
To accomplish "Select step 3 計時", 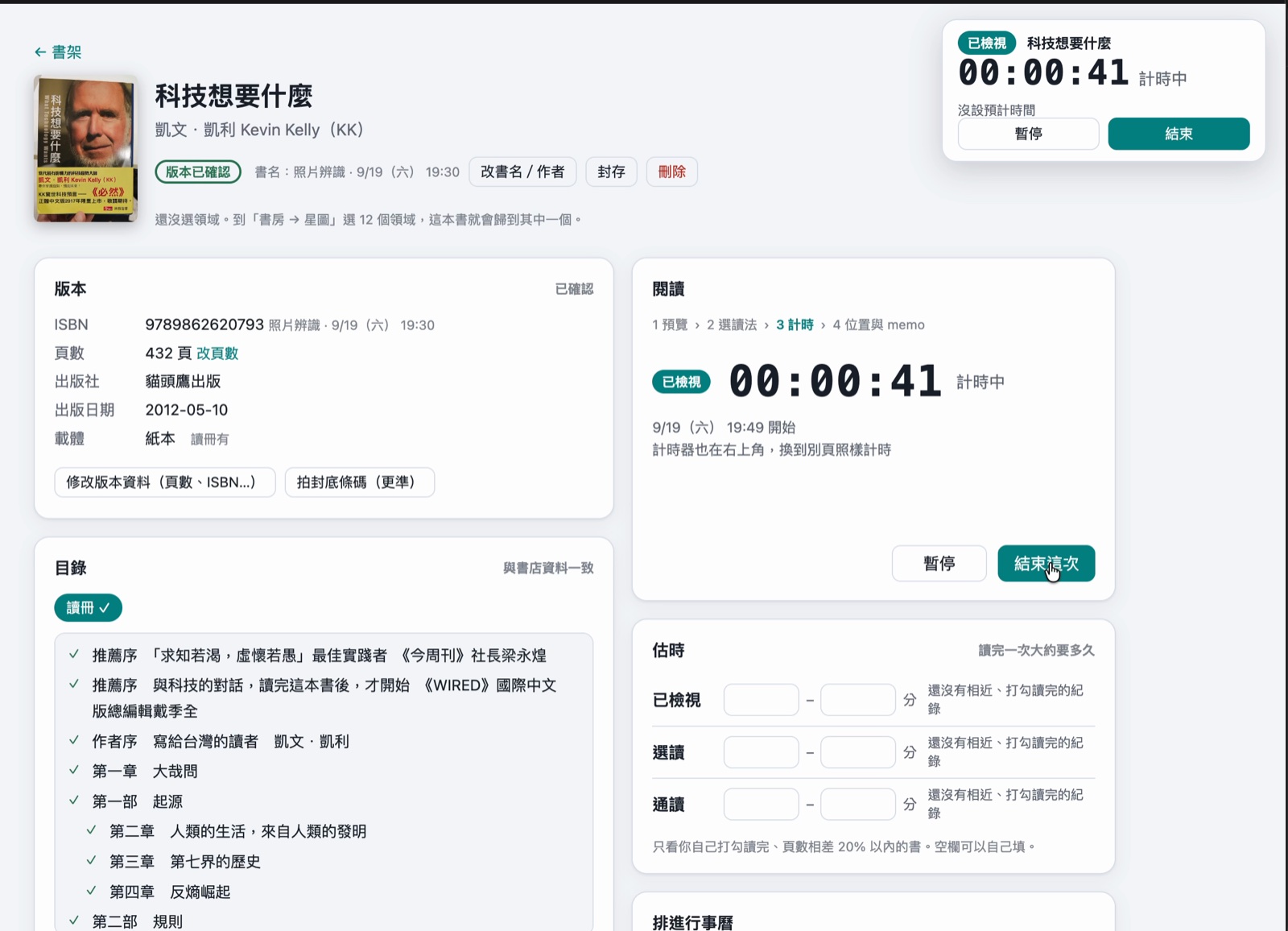I will point(795,325).
